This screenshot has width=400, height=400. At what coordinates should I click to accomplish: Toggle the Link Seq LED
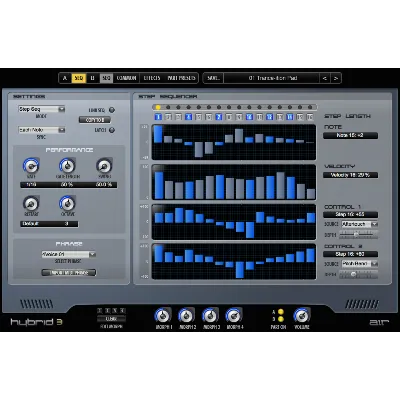(x=112, y=110)
